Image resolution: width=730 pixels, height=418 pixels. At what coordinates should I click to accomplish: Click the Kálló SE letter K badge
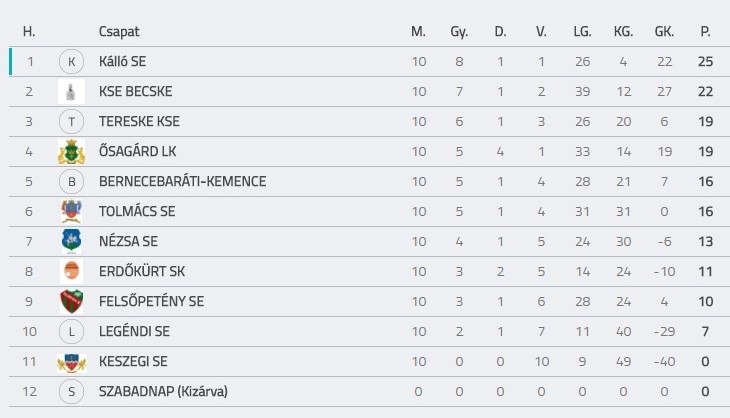point(71,61)
